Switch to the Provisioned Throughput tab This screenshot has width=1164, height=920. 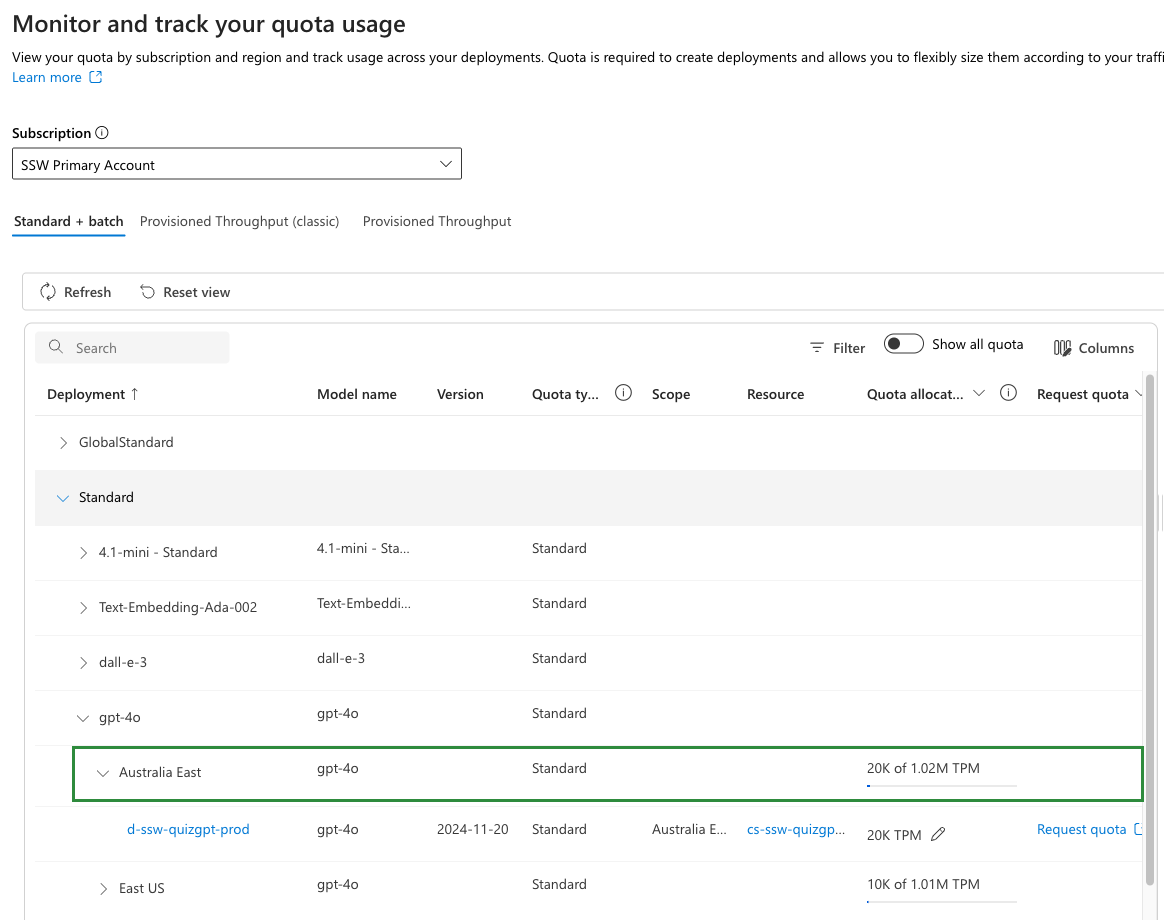[x=436, y=221]
